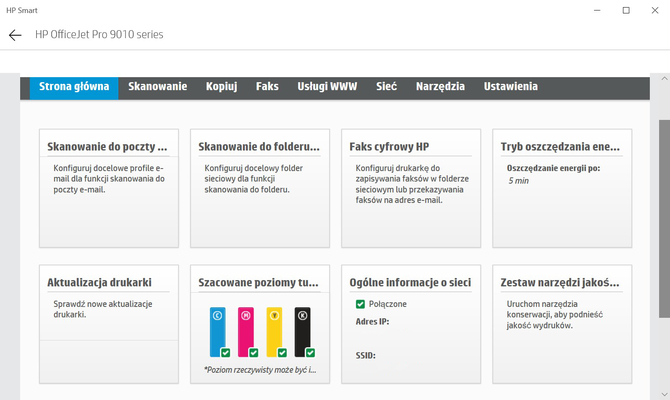
Task: Maximize the HP Smart window
Action: point(626,10)
